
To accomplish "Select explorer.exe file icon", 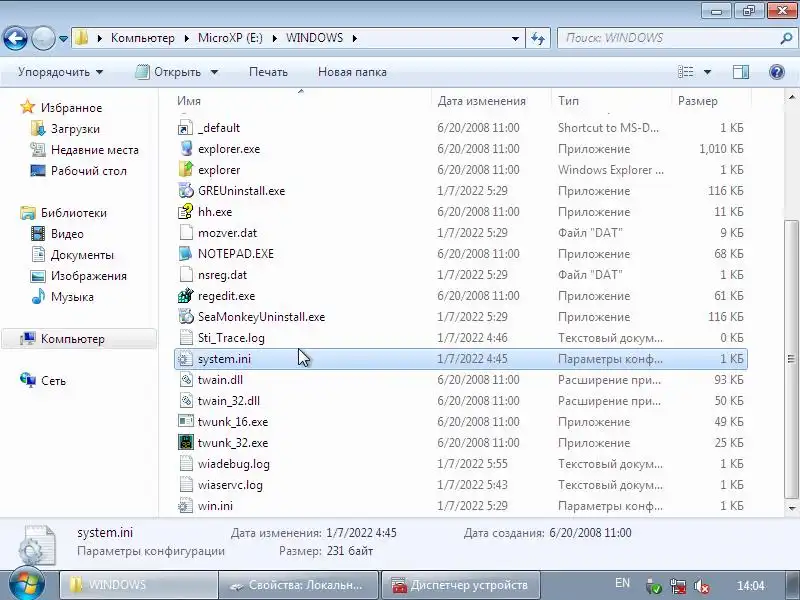I will (x=185, y=148).
